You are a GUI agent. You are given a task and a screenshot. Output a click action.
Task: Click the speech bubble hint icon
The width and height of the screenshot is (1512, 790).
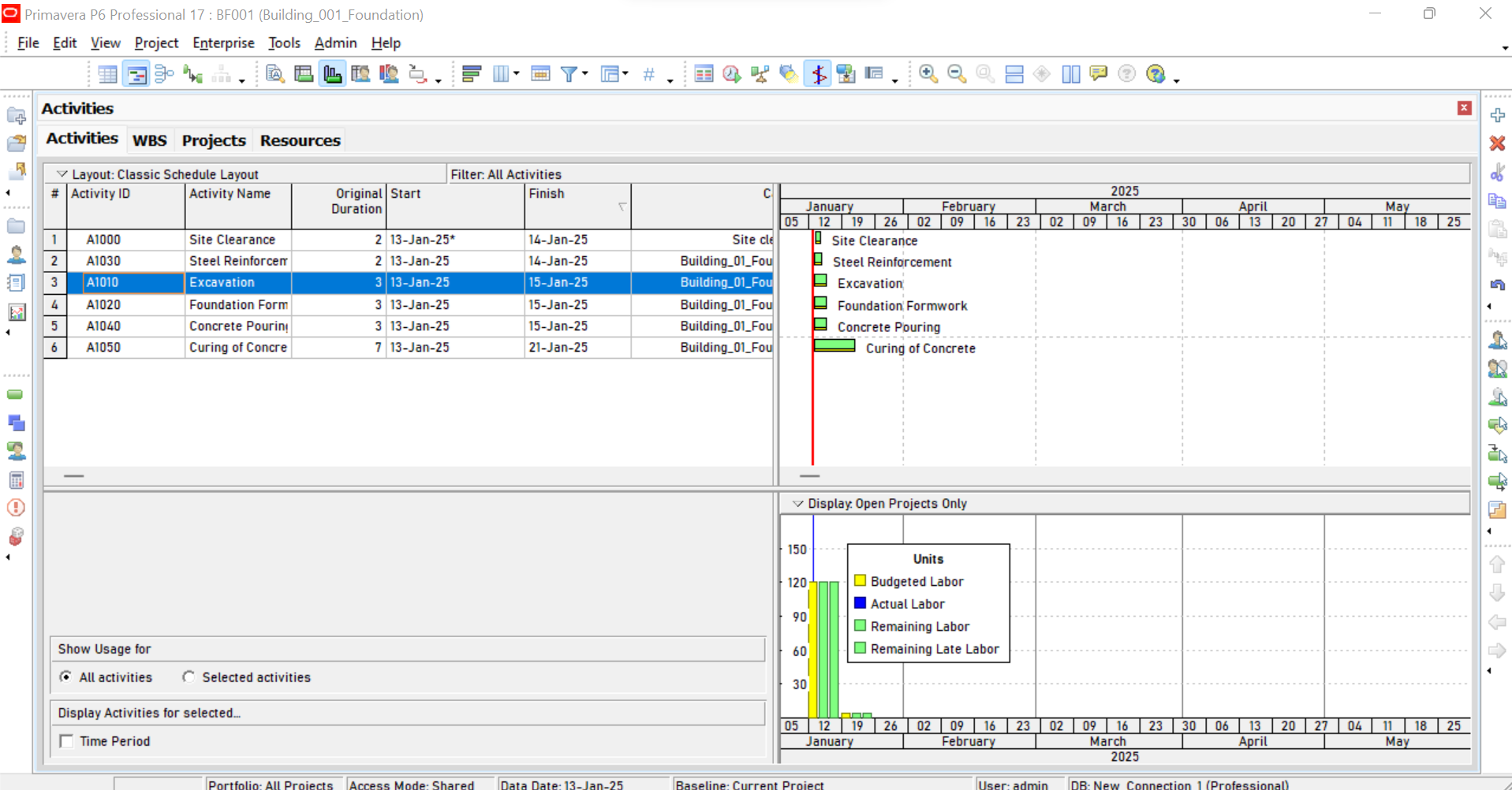1098,74
